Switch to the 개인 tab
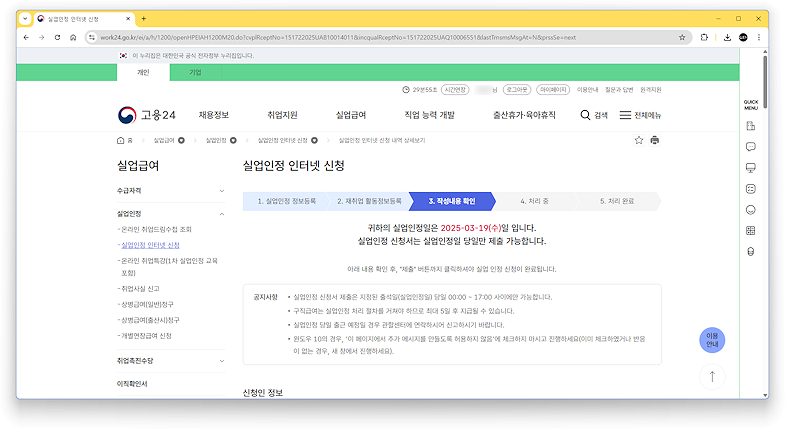This screenshot has width=785, height=429. (x=143, y=73)
